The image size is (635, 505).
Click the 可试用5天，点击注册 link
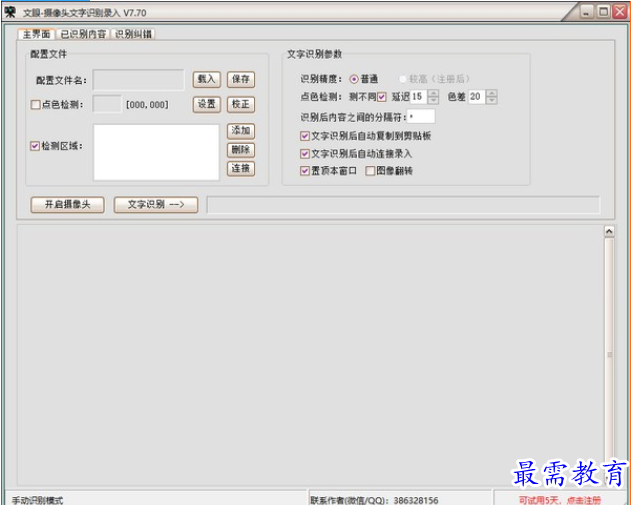point(560,500)
